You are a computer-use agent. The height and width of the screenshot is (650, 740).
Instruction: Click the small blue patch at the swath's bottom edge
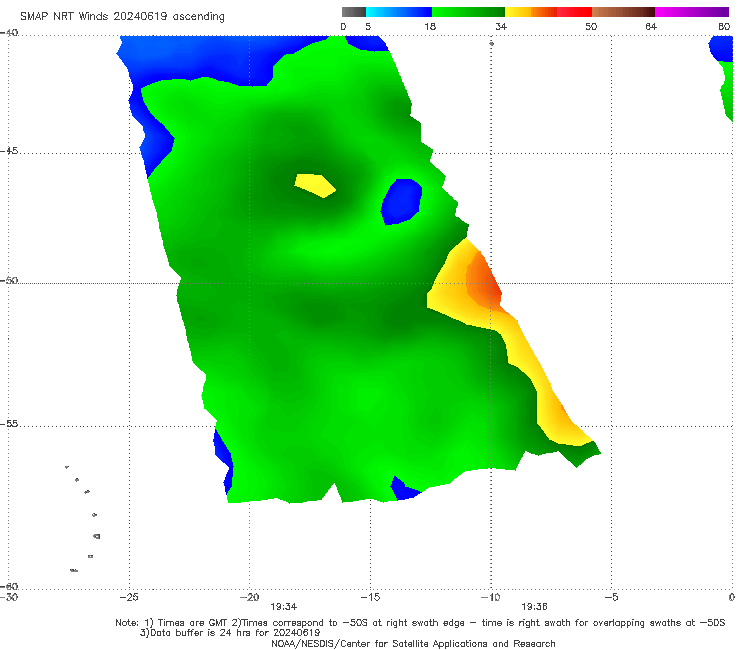pos(404,490)
